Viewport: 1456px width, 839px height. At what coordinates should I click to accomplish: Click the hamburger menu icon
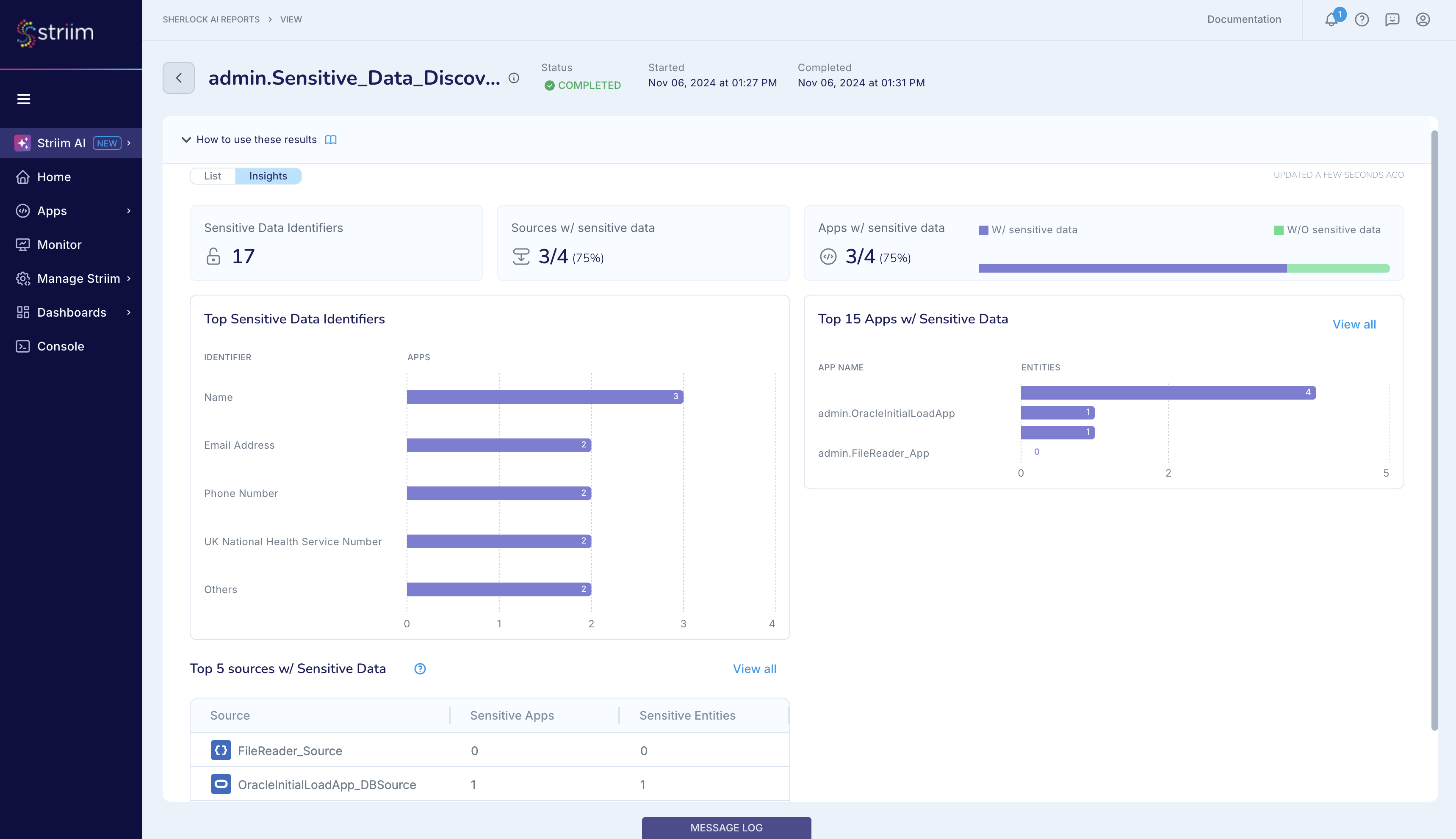[x=24, y=99]
